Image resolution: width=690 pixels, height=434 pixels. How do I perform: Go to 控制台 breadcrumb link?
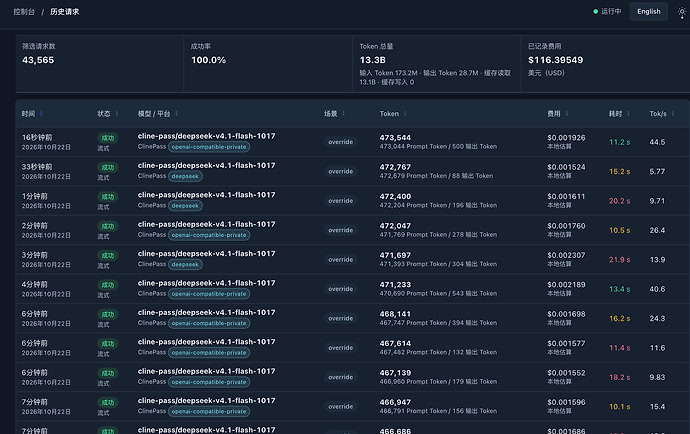pos(24,12)
